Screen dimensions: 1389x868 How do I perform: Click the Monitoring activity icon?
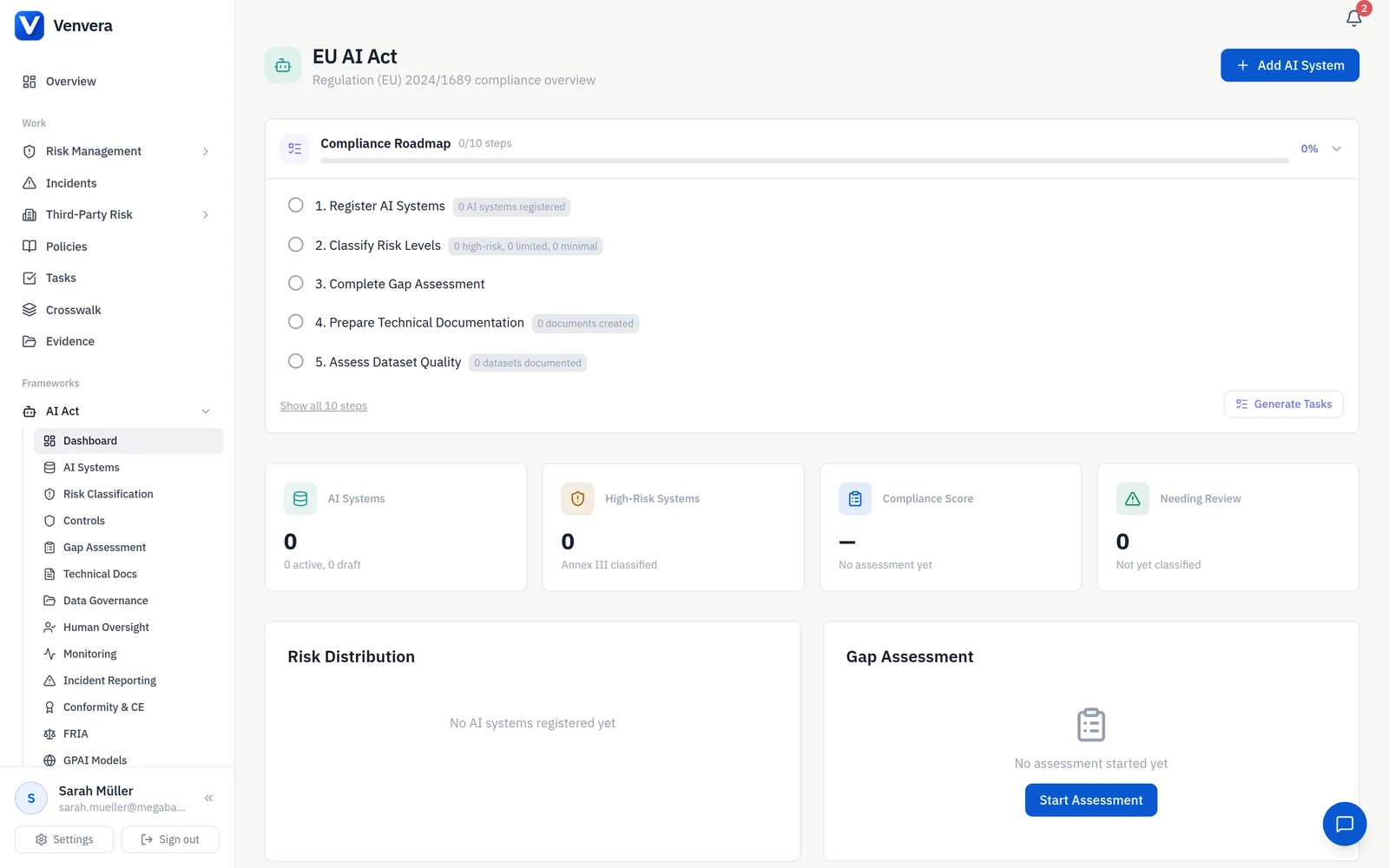pos(49,654)
